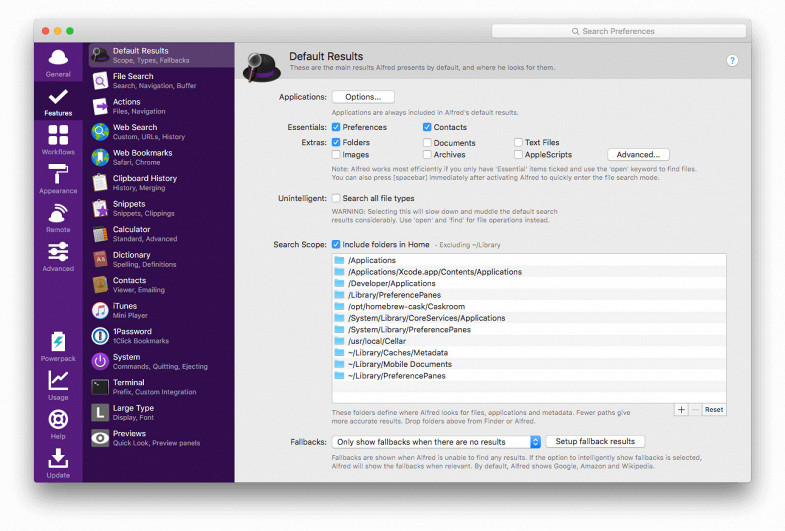Click the blue help question mark

[x=732, y=61]
